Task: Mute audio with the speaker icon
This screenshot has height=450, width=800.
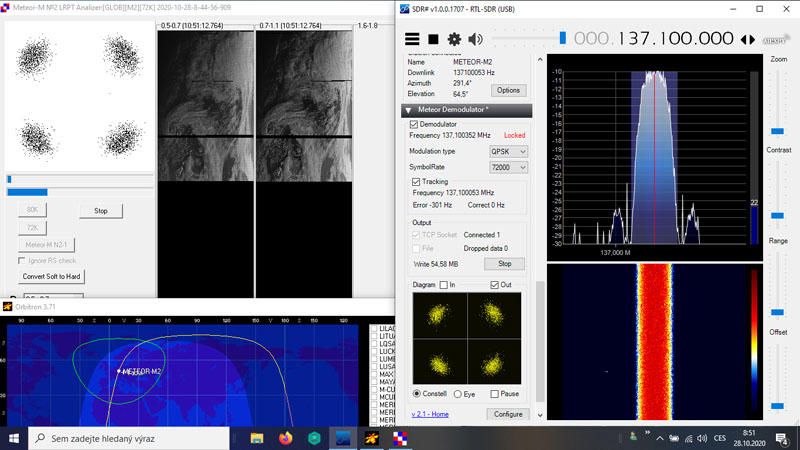Action: tap(476, 39)
